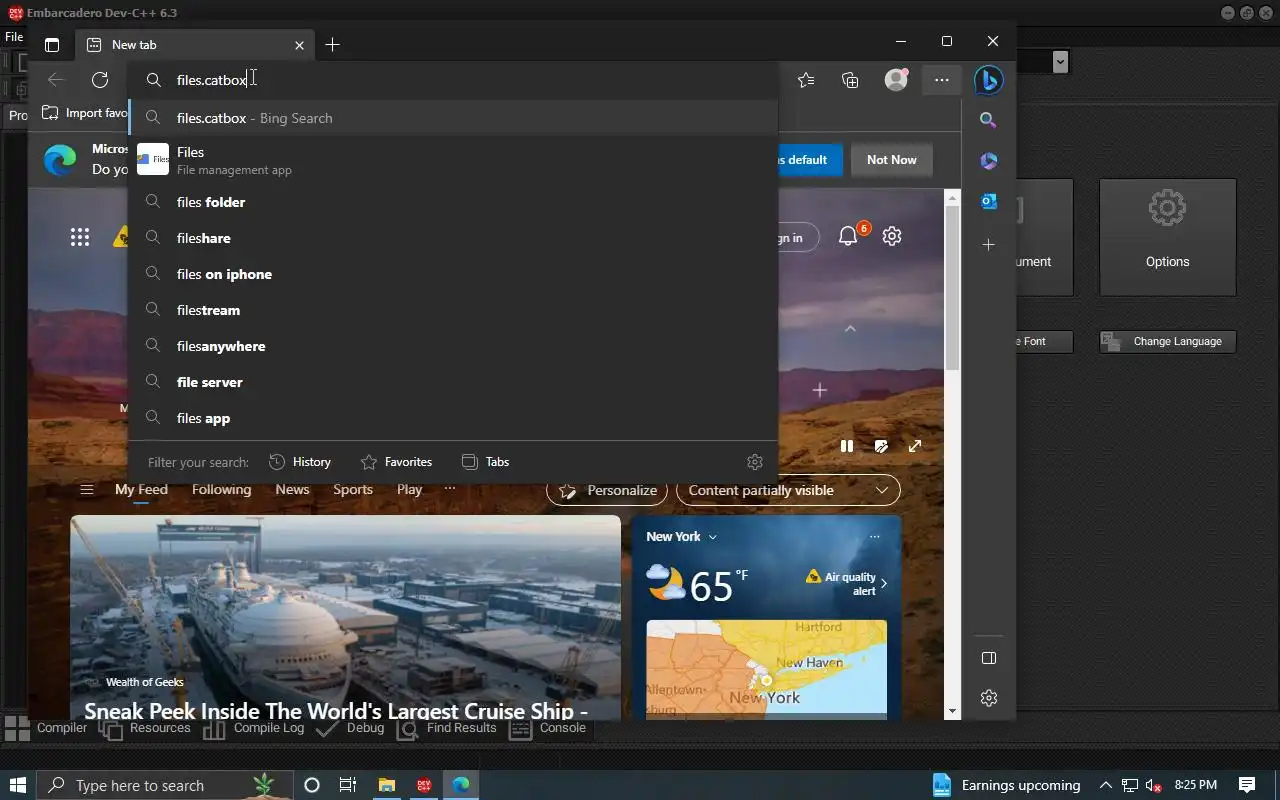Open cruise ship news article thumbnail
Image resolution: width=1280 pixels, height=800 pixels.
coord(345,618)
